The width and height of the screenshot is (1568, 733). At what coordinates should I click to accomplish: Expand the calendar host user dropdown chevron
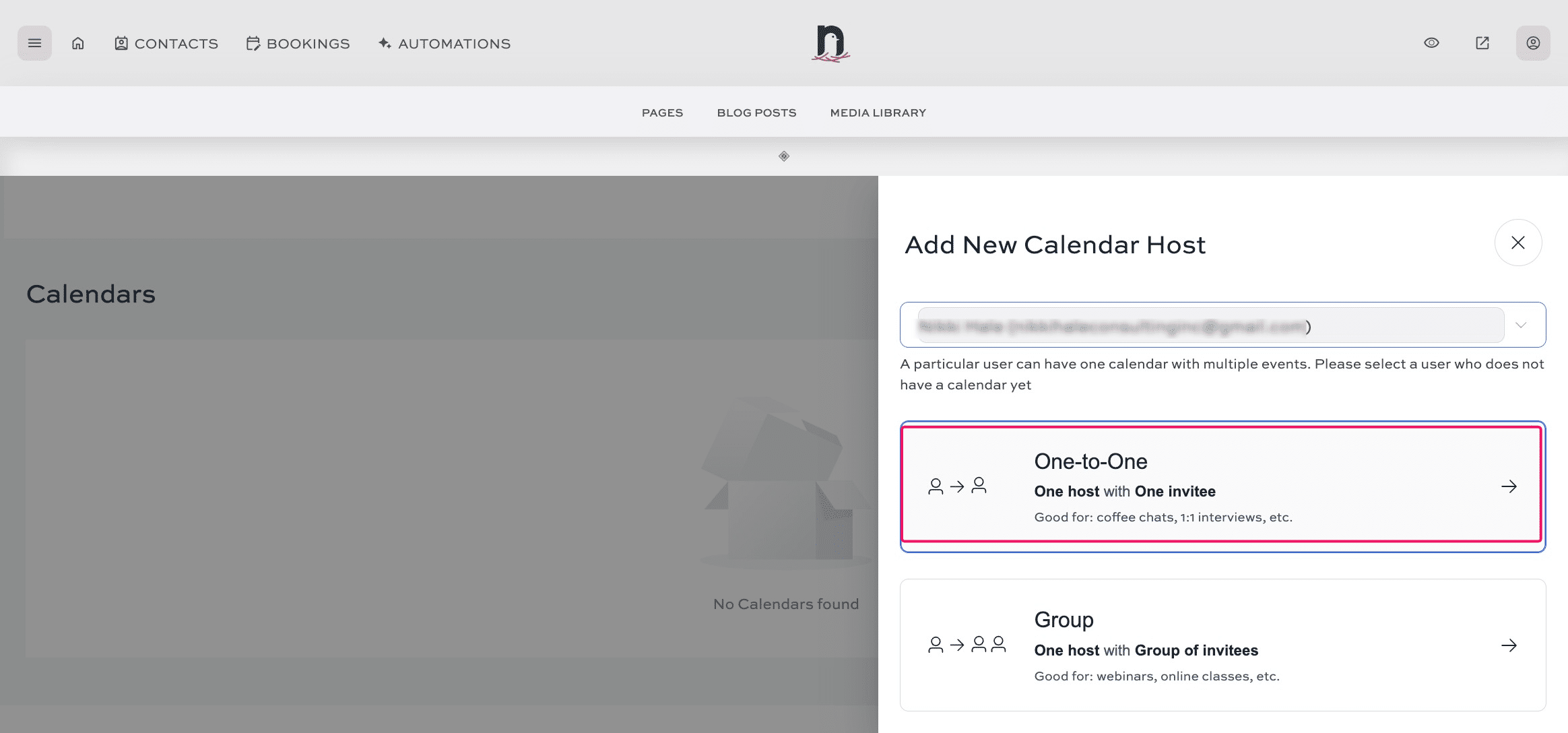tap(1520, 325)
